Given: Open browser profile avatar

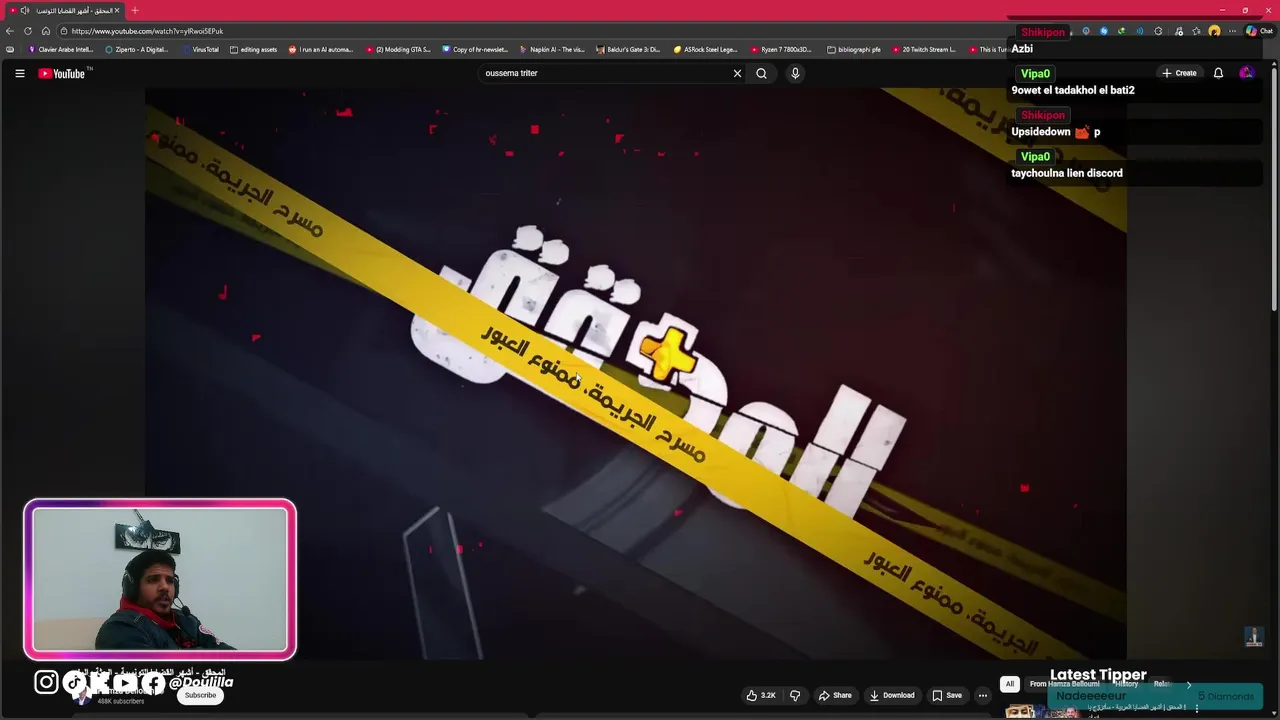Looking at the screenshot, I should (x=1214, y=31).
